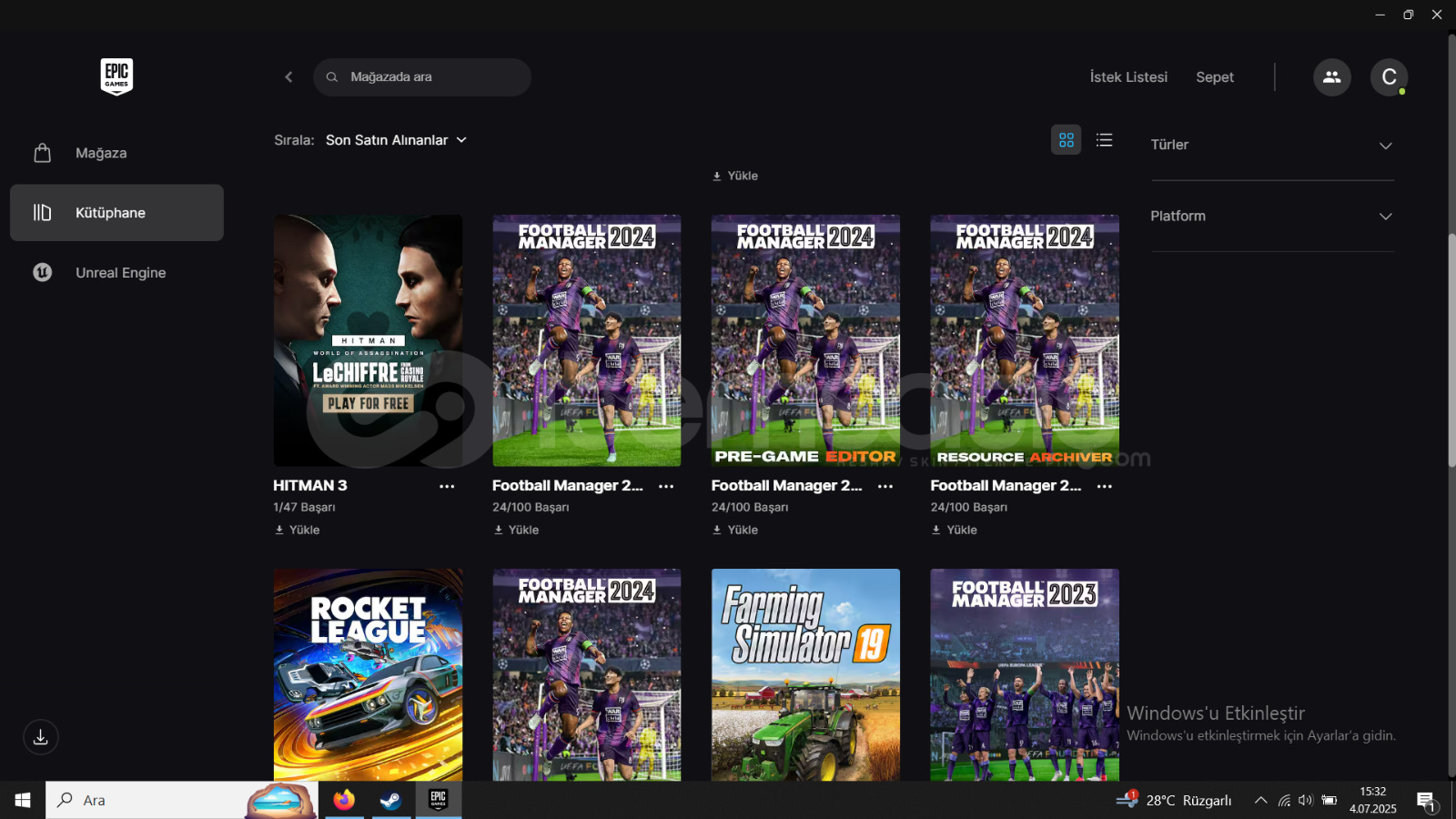Open volume control in tray

[x=1306, y=800]
